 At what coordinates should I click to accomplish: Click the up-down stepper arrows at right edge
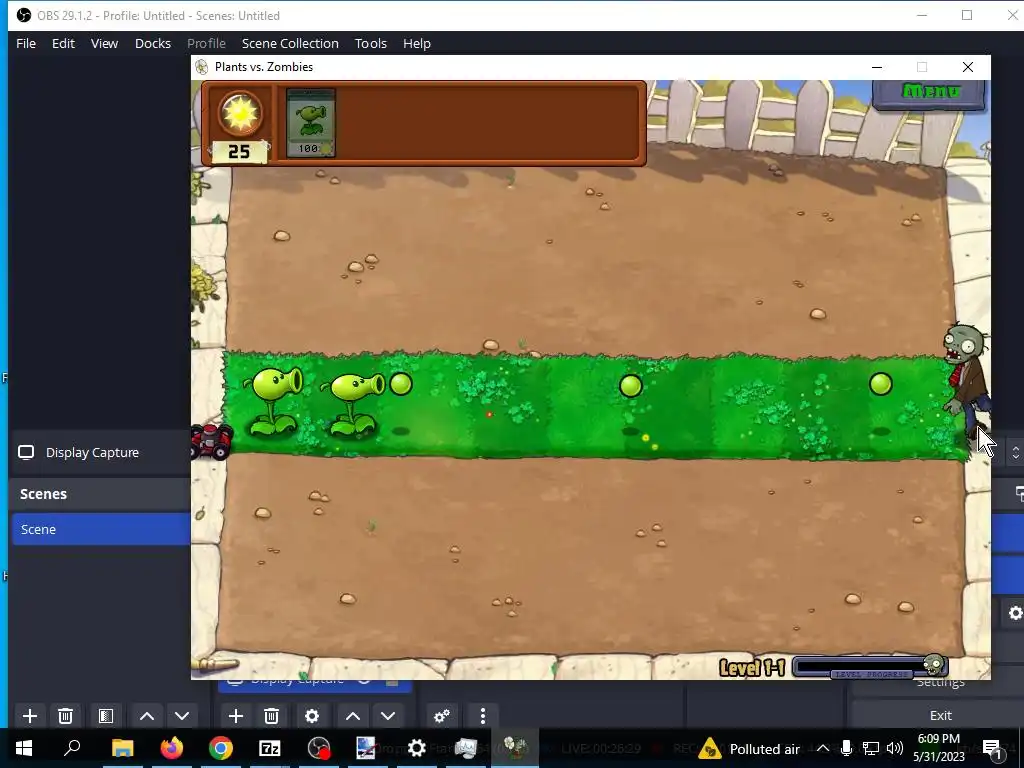pos(1016,452)
